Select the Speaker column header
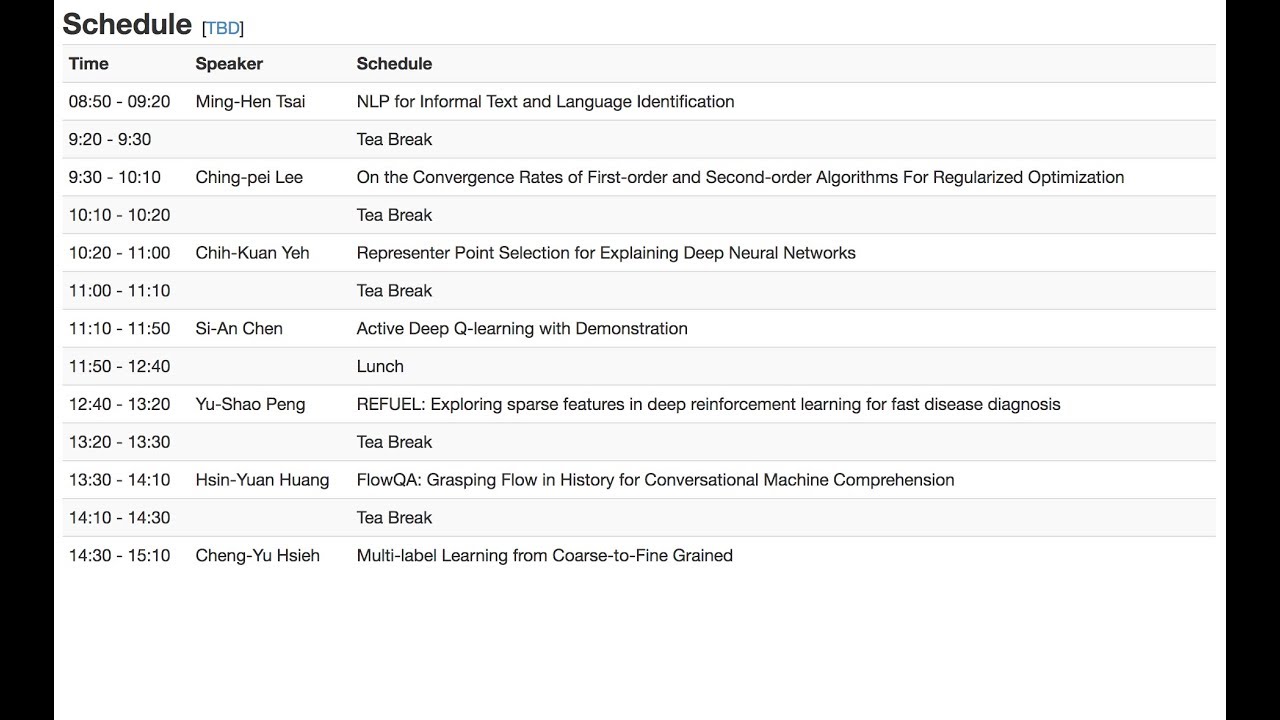The image size is (1280, 720). 229,63
